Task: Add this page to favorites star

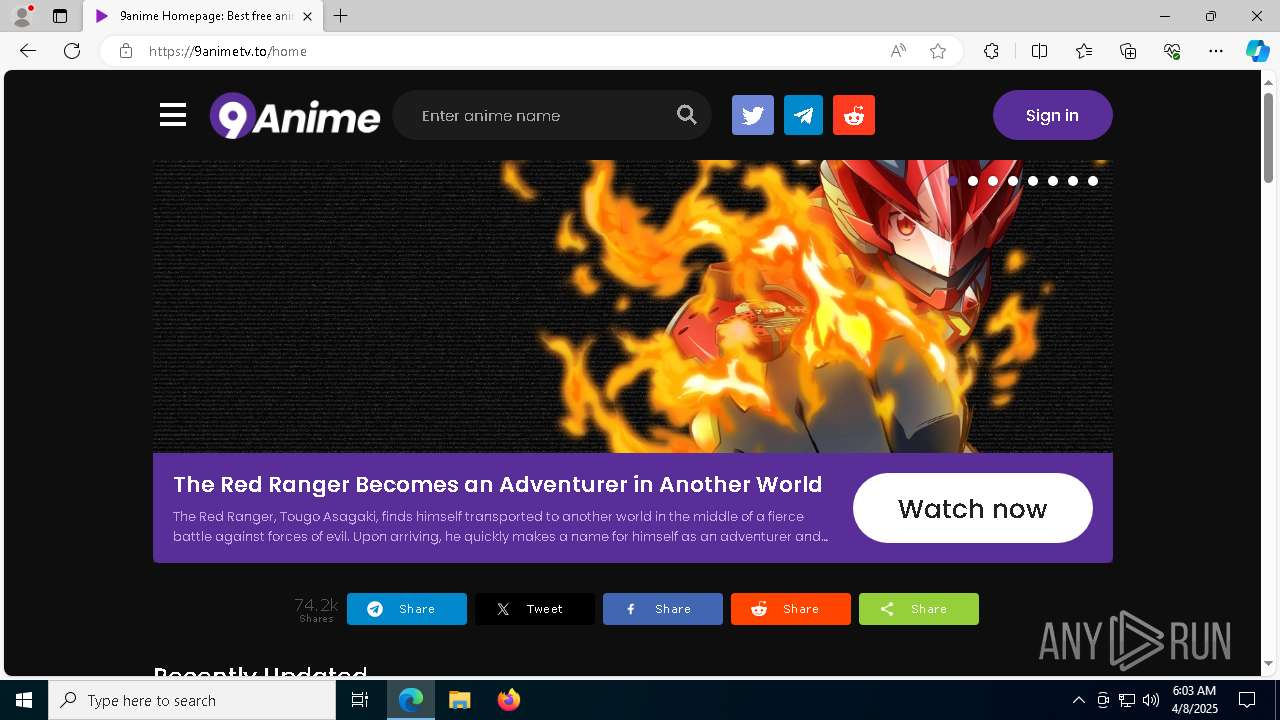Action: coord(938,51)
